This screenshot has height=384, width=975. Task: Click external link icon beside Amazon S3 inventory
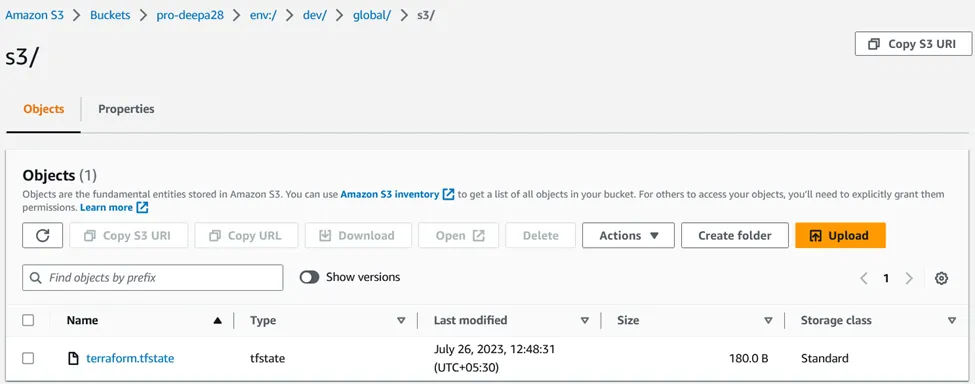click(x=448, y=194)
